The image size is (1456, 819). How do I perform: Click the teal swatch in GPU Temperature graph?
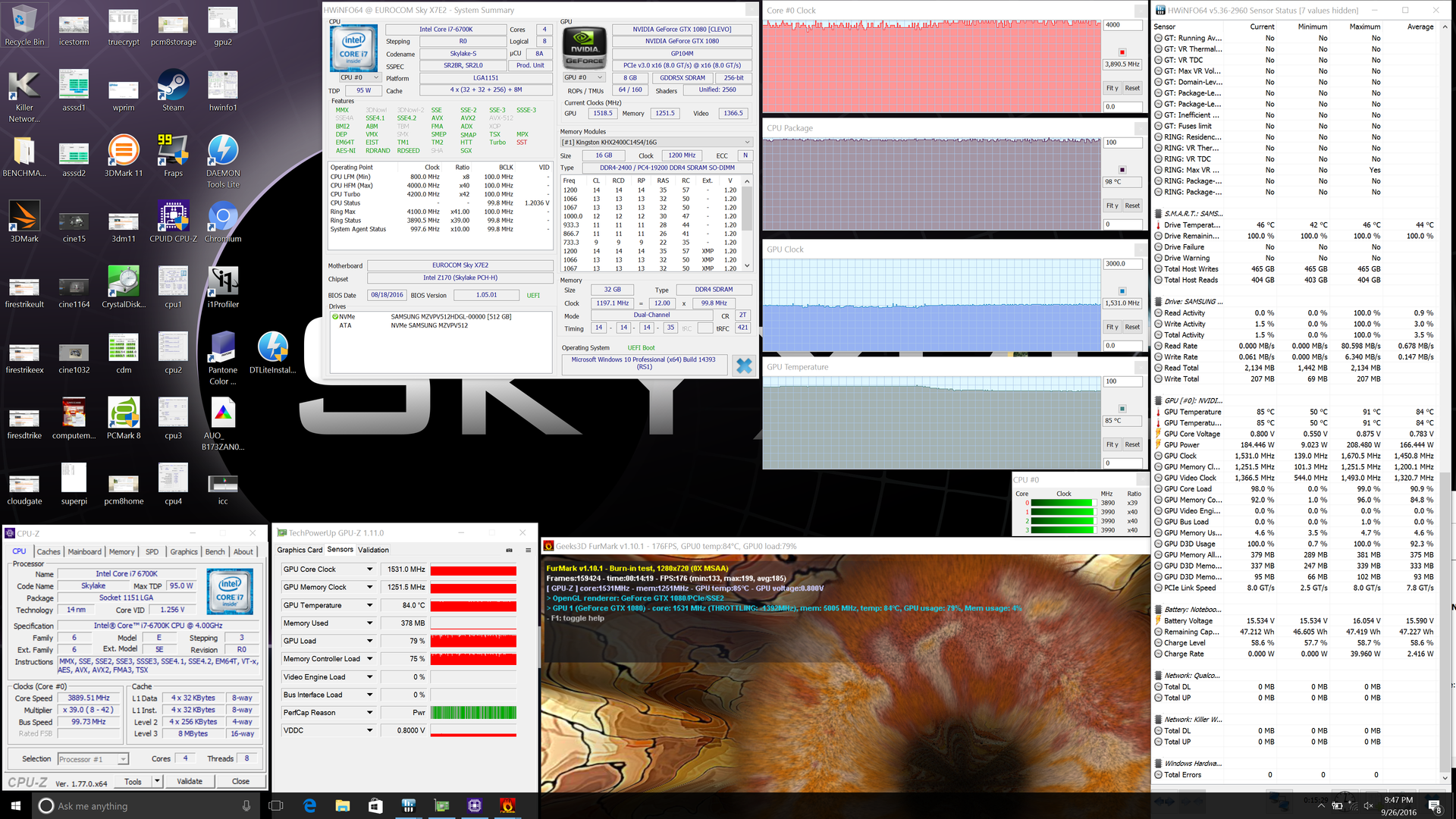1122,409
